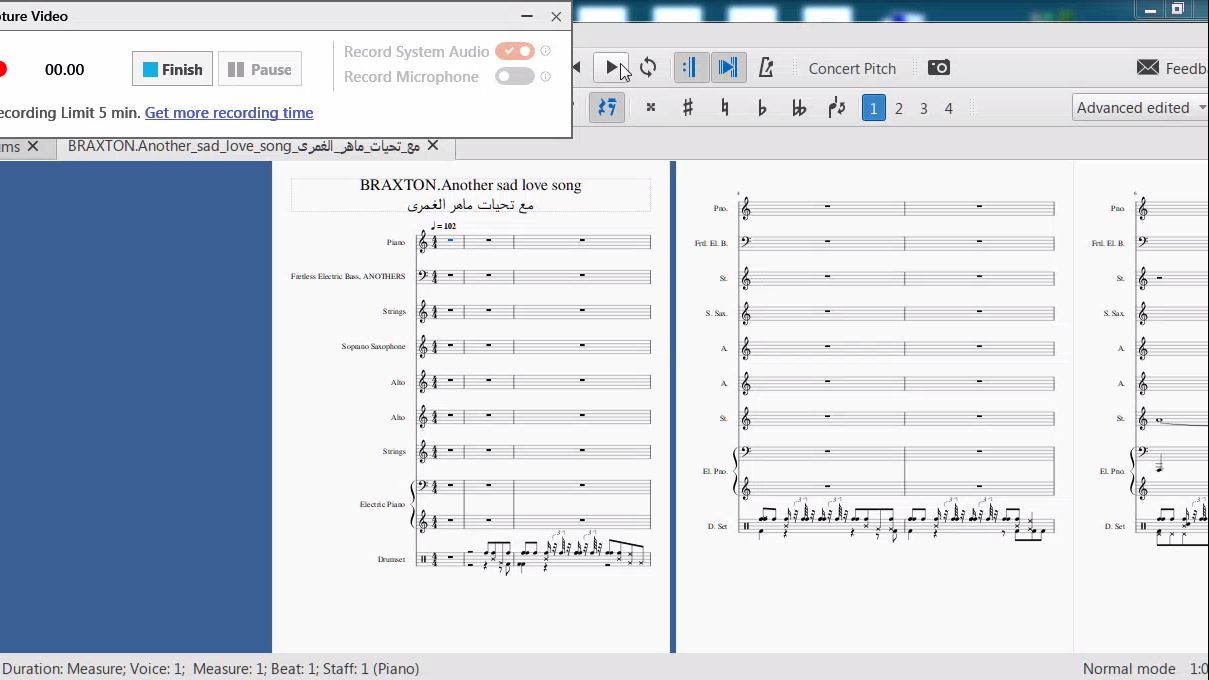Screen dimensions: 1209x680
Task: Click the 'Soprano Saxophone' staff label
Action: (x=374, y=346)
